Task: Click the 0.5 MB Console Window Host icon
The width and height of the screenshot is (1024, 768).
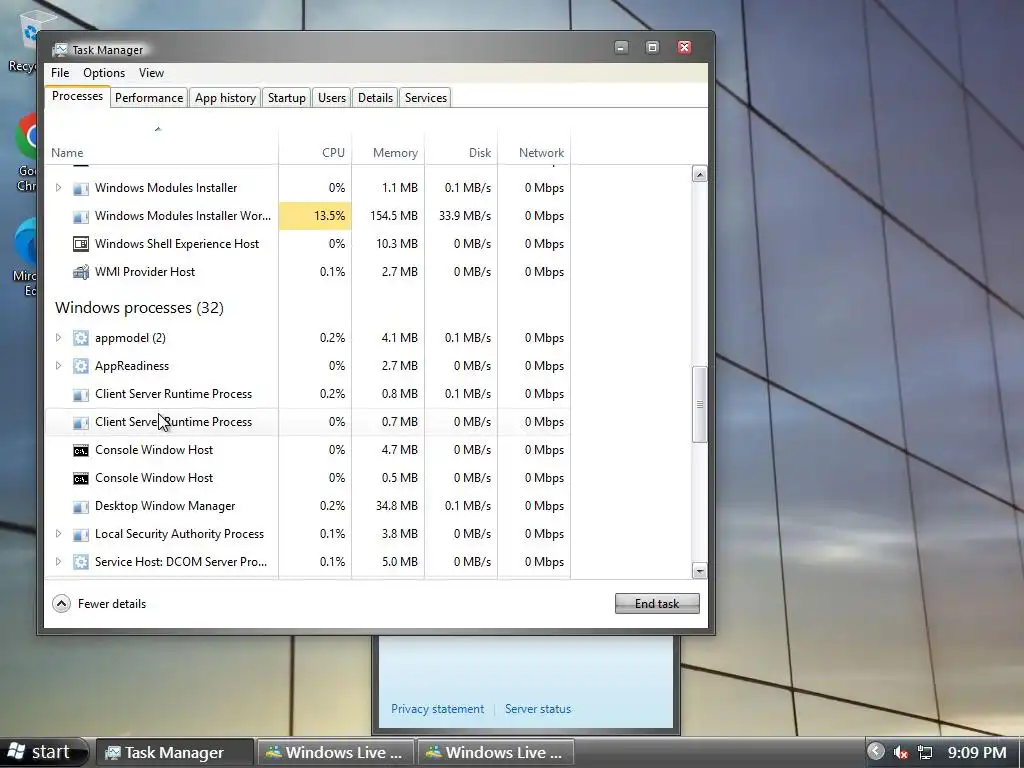Action: pyautogui.click(x=80, y=479)
